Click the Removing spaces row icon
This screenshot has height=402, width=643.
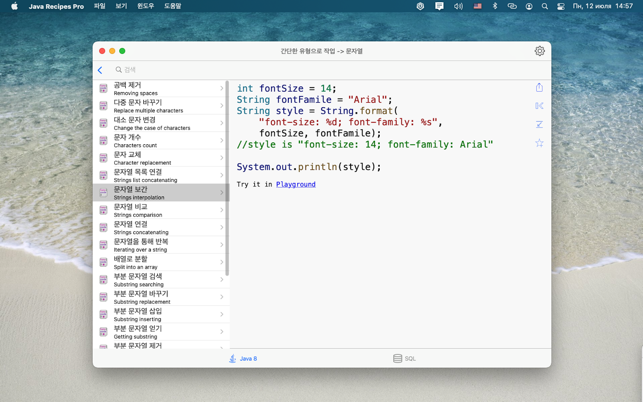(103, 88)
